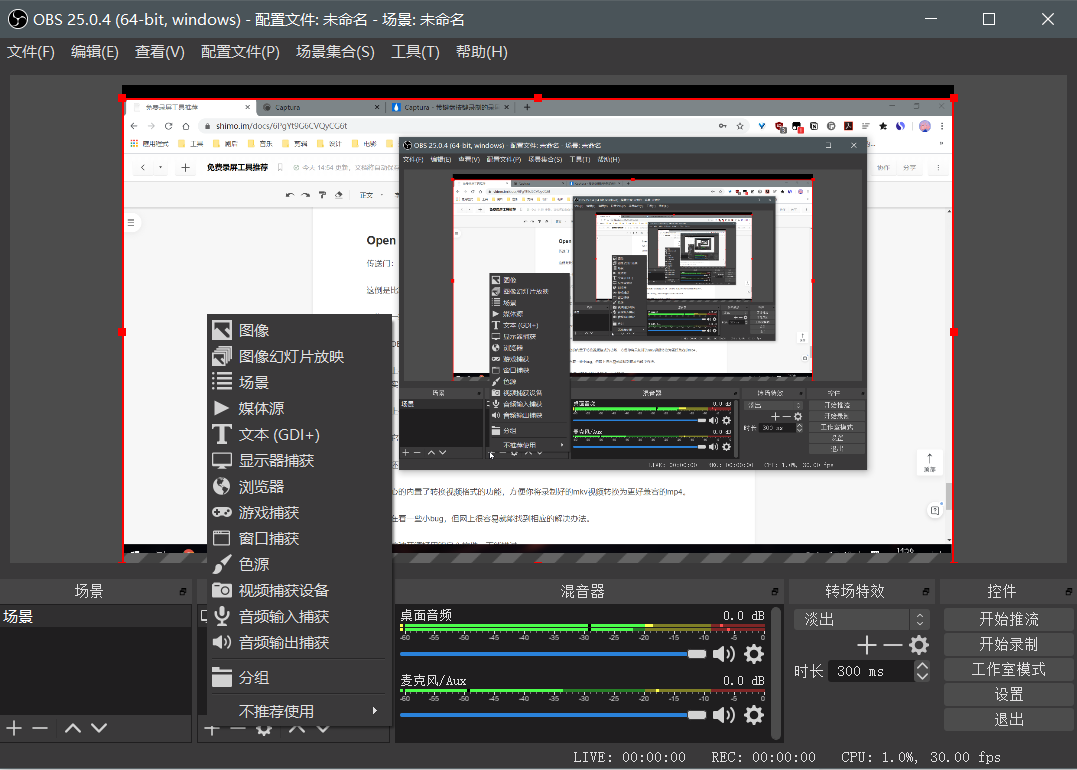This screenshot has width=1077, height=770.
Task: Open the 配置文件(P) menu
Action: (240, 52)
